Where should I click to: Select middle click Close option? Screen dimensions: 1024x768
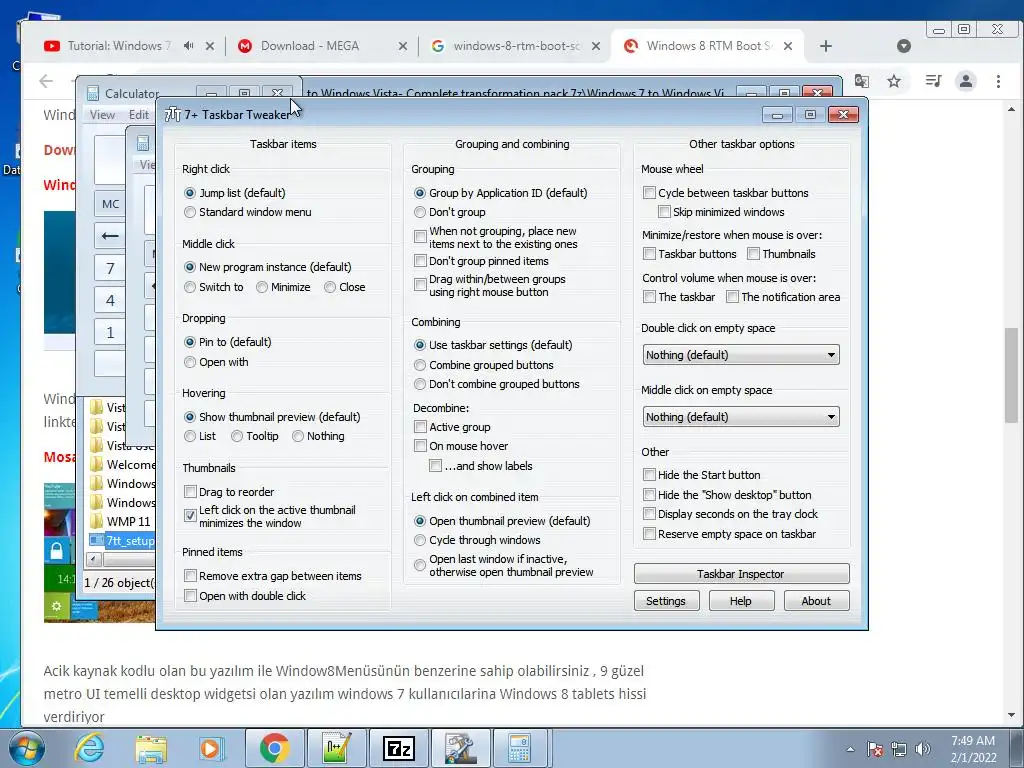click(x=330, y=287)
